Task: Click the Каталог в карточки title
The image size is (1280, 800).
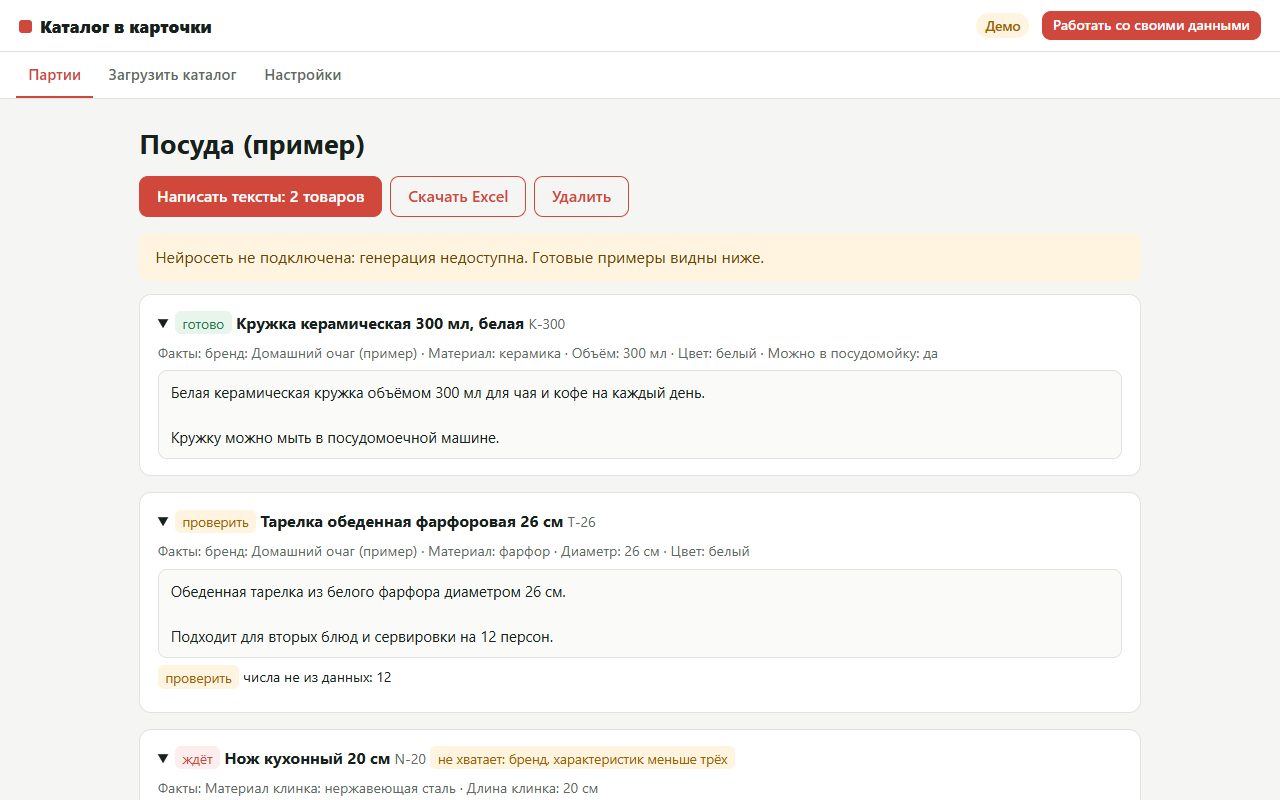Action: (126, 27)
